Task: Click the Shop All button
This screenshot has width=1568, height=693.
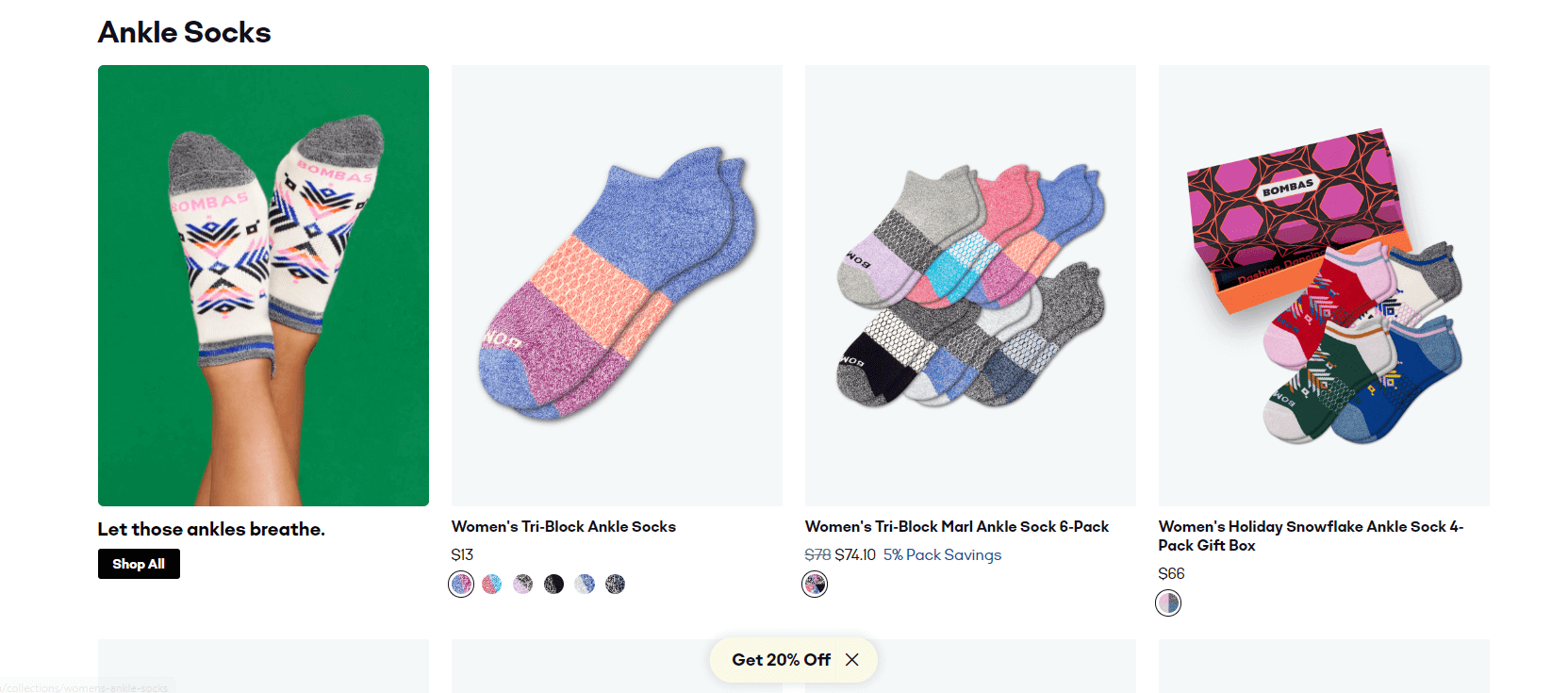Action: 138,563
